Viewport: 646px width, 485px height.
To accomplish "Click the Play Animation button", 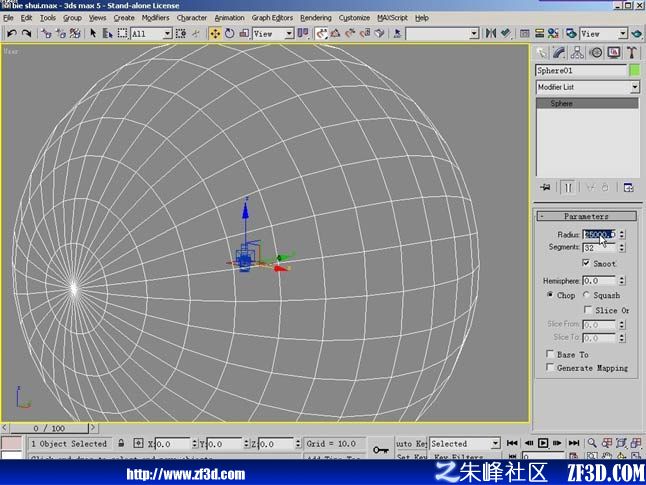I will point(543,443).
